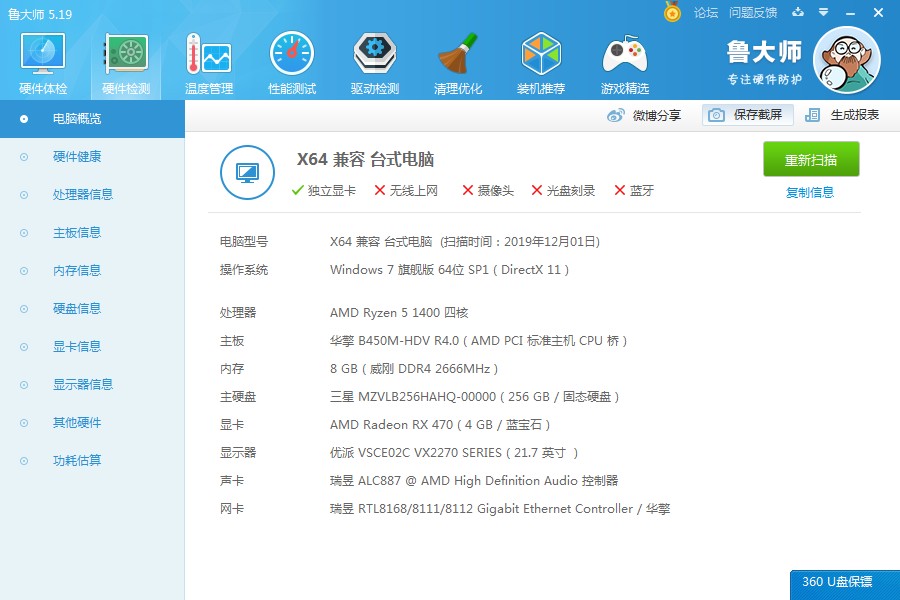Click graphics value AMD Radeon RX 470
The width and height of the screenshot is (900, 600).
tap(440, 425)
